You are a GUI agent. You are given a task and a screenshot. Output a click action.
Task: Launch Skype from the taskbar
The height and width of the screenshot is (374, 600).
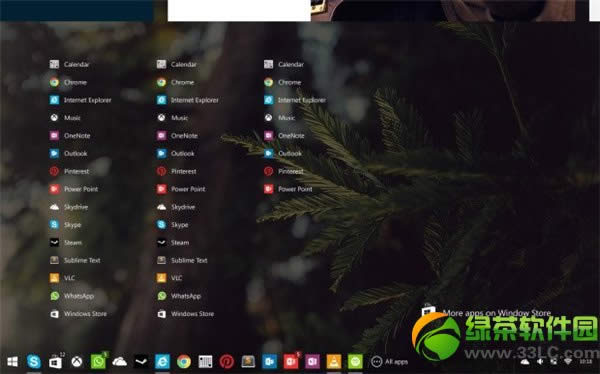coord(34,361)
